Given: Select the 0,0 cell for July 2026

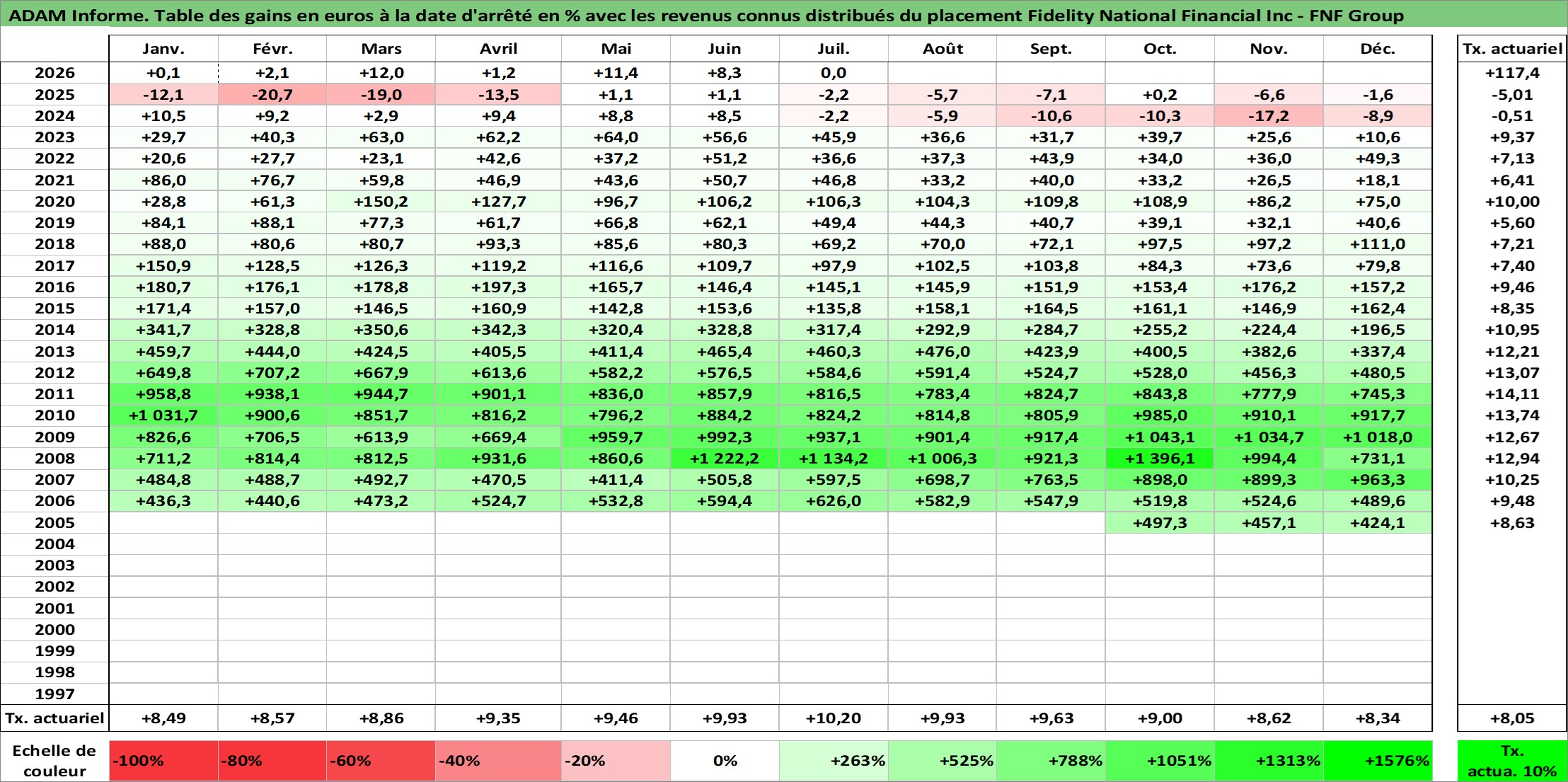Looking at the screenshot, I should (x=834, y=73).
